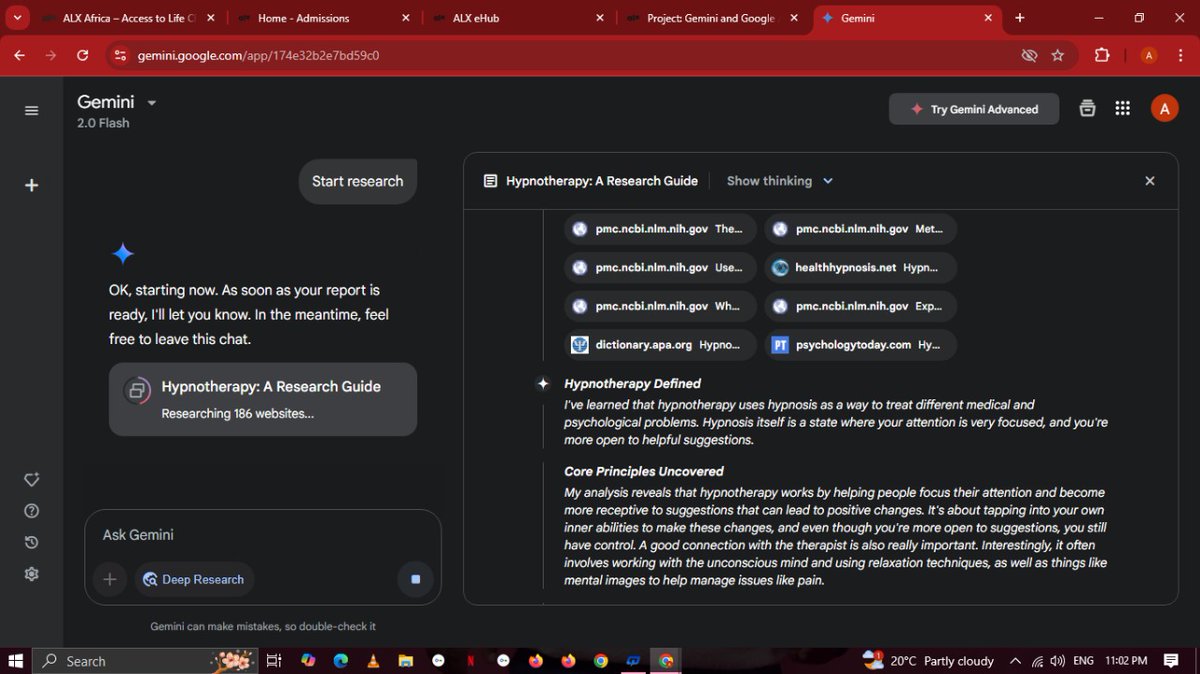Open Task View on taskbar
Viewport: 1200px width, 674px height.
(x=274, y=660)
